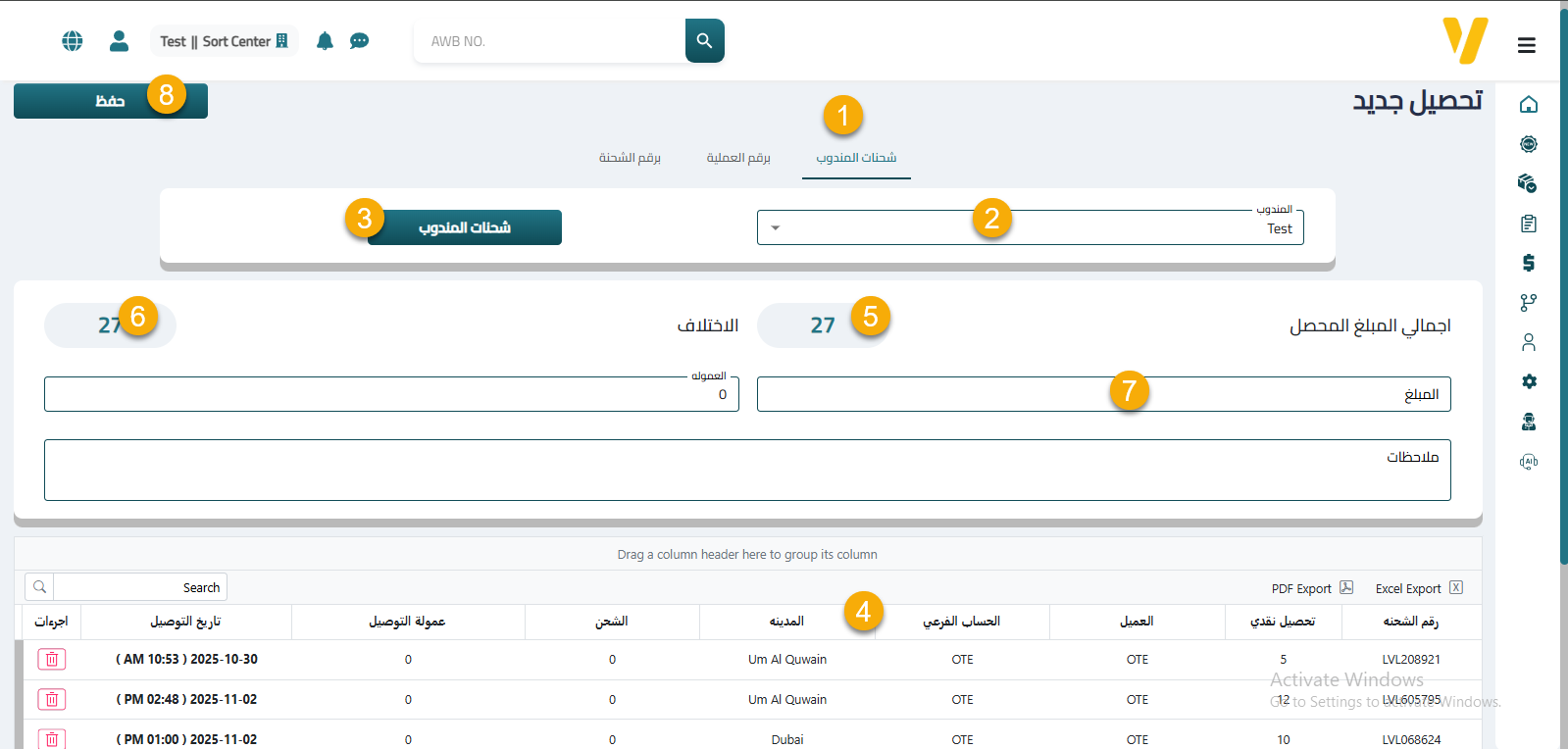Open the dollar sign finance icon
Viewport: 1568px width, 749px height.
pos(1528,263)
